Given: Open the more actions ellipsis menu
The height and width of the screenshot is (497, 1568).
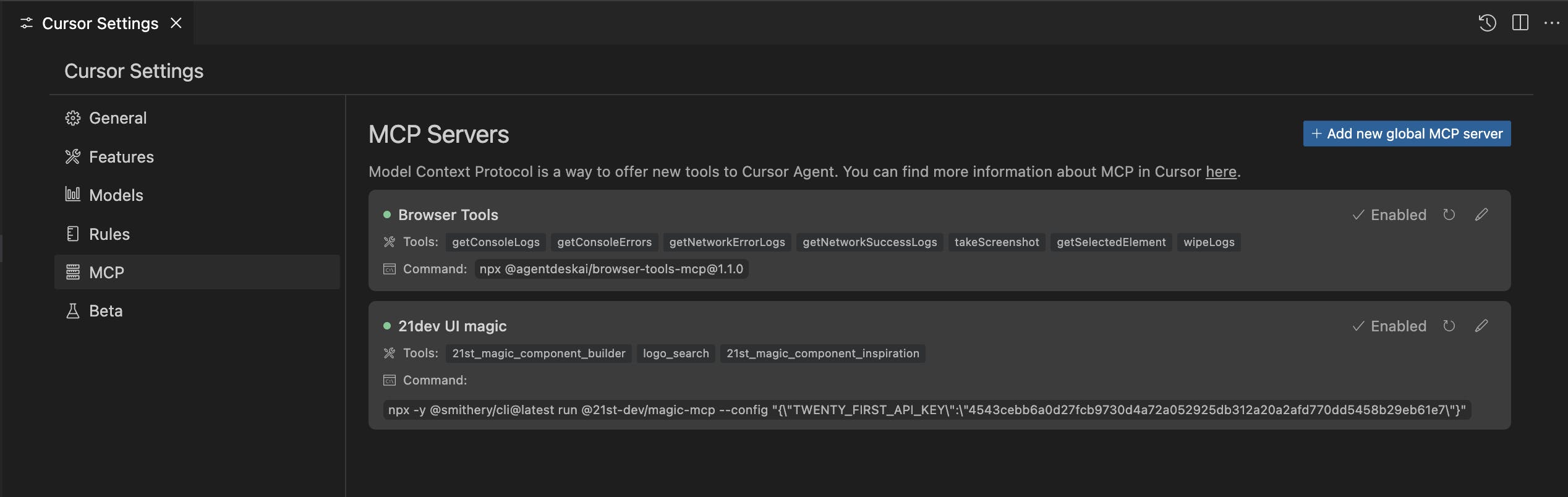Looking at the screenshot, I should [1551, 23].
